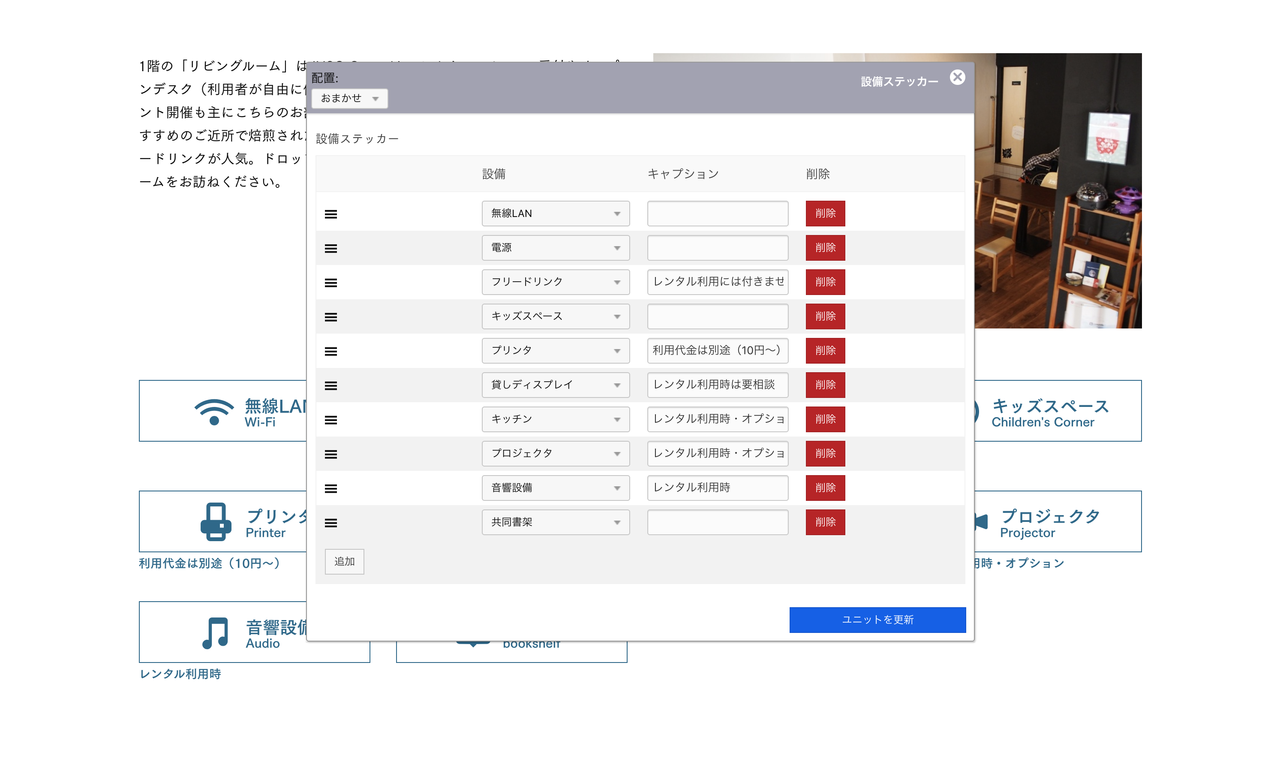
Task: Click the drag handle for the プリンタ row
Action: [331, 351]
